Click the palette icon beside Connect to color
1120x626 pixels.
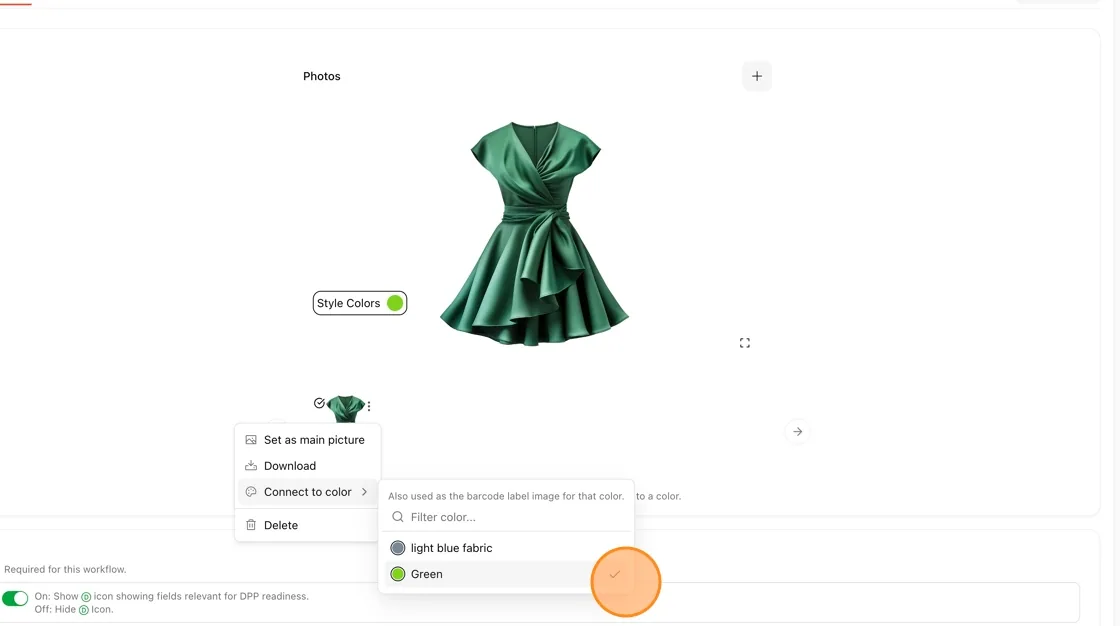click(x=251, y=492)
